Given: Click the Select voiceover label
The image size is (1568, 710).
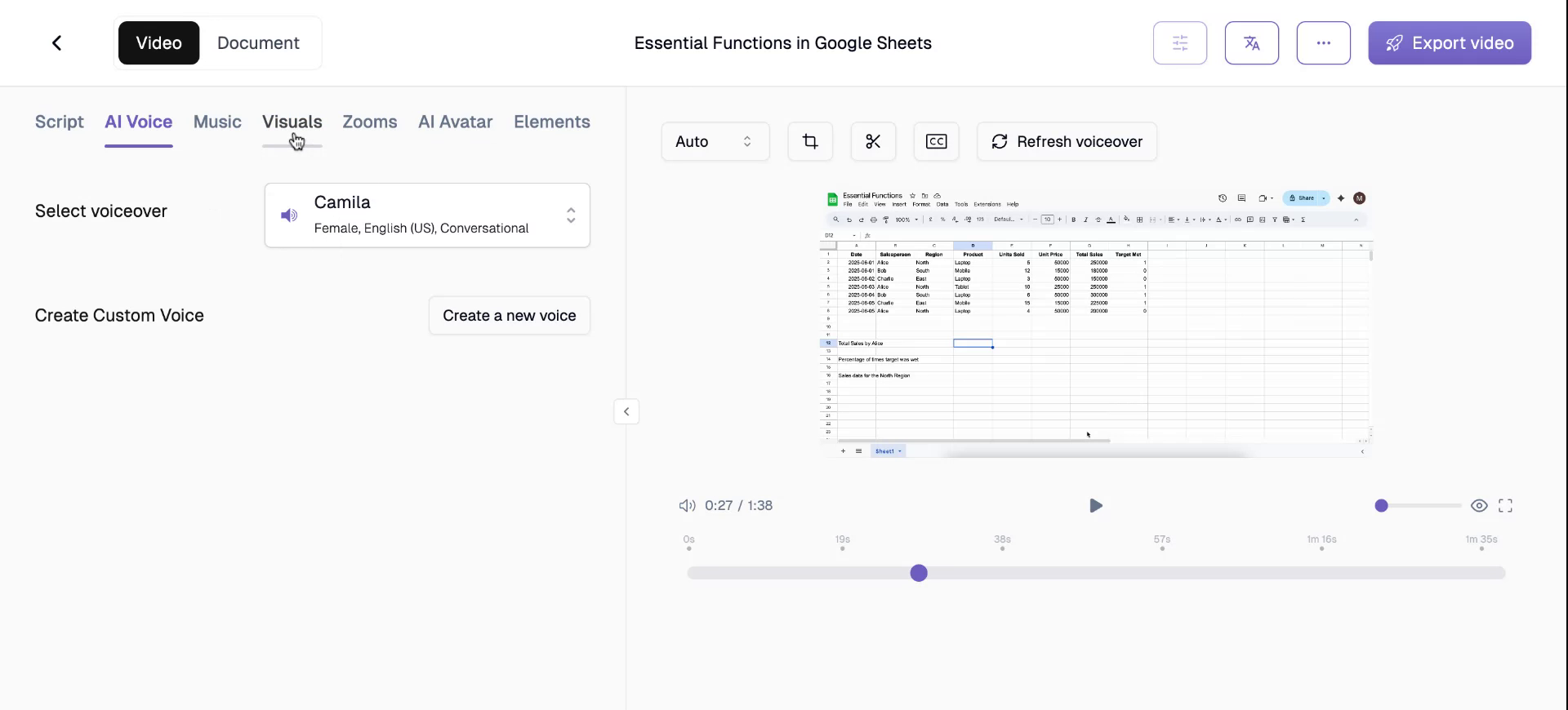Looking at the screenshot, I should click(x=101, y=211).
